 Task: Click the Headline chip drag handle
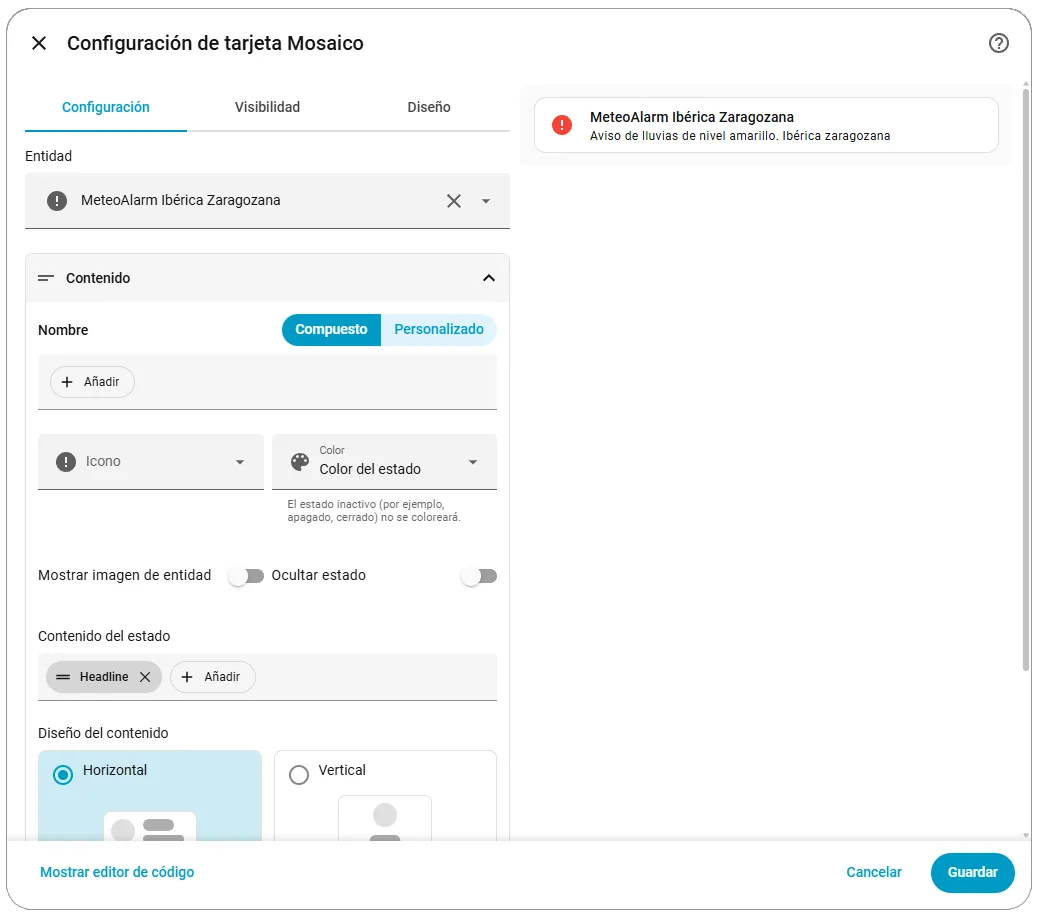(63, 677)
